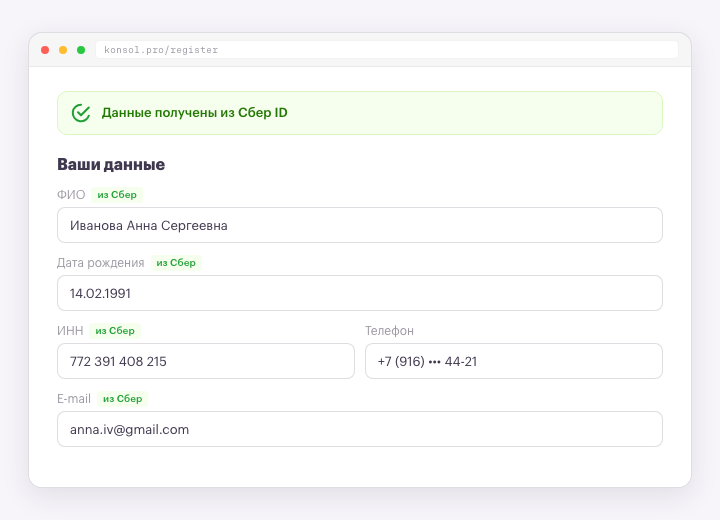Viewport: 720px width, 520px height.
Task: Click the masked dots in the phone number
Action: pos(434,362)
